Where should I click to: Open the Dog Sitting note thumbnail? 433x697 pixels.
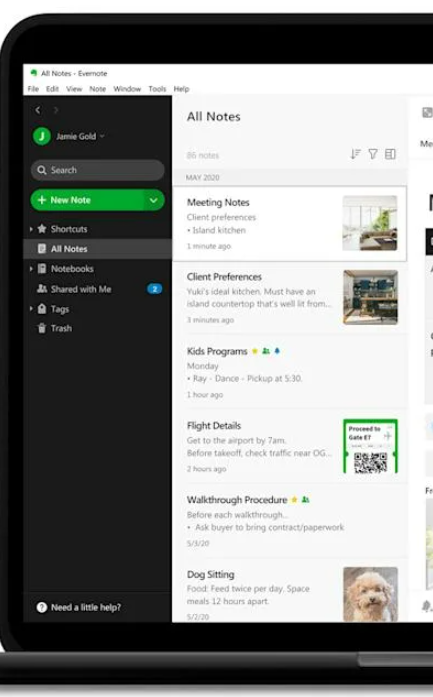pyautogui.click(x=370, y=594)
